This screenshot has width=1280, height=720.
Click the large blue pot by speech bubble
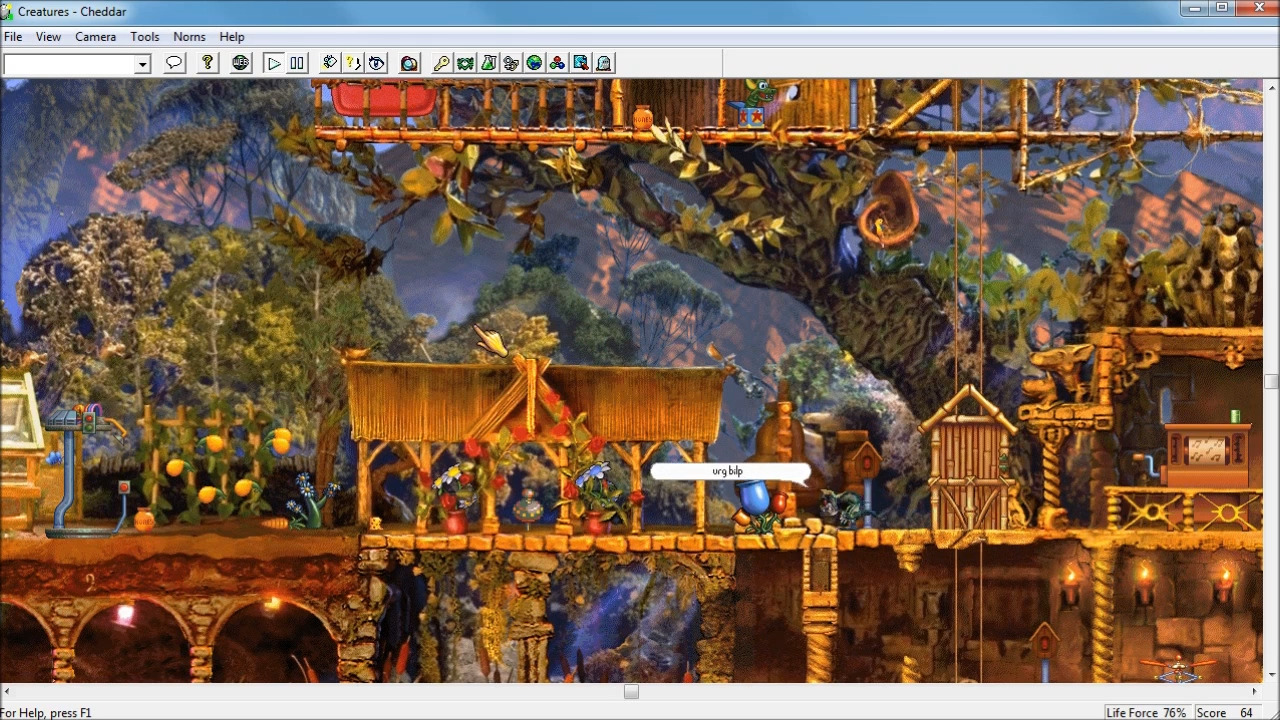pyautogui.click(x=755, y=497)
